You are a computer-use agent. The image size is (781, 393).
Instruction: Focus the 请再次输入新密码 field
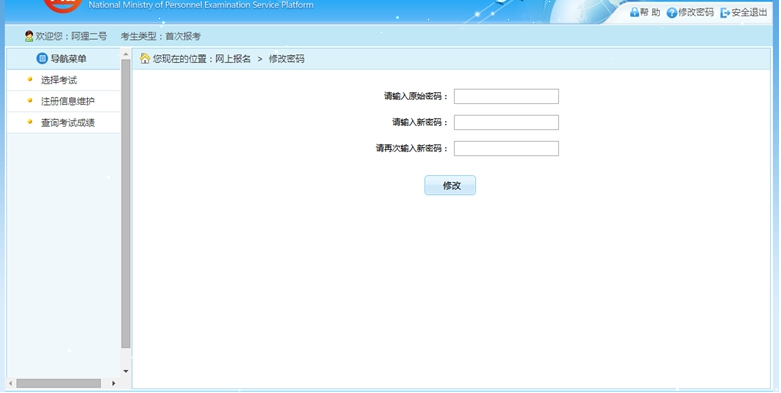pyautogui.click(x=506, y=148)
